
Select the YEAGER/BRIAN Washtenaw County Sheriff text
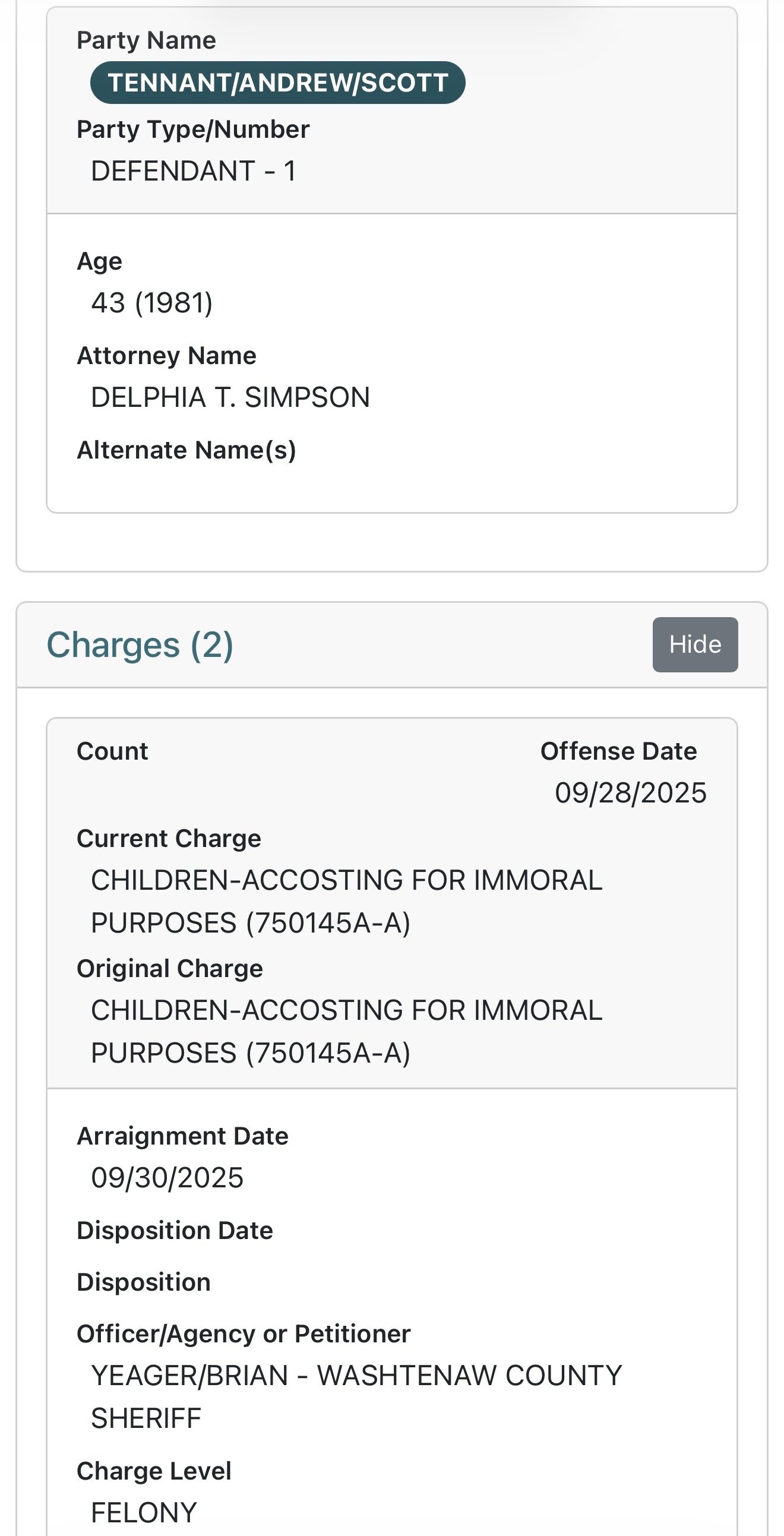[355, 1396]
